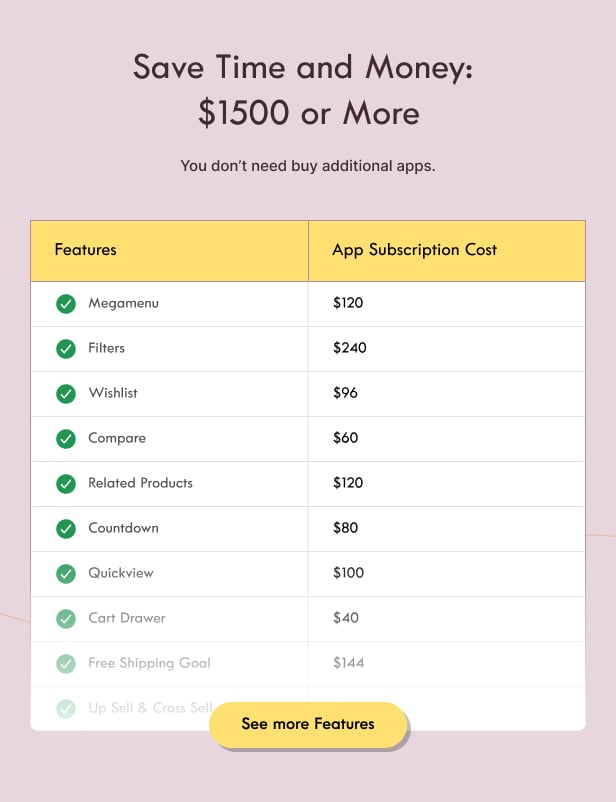Select the checkmark icon next to Wishlist

[x=65, y=394]
